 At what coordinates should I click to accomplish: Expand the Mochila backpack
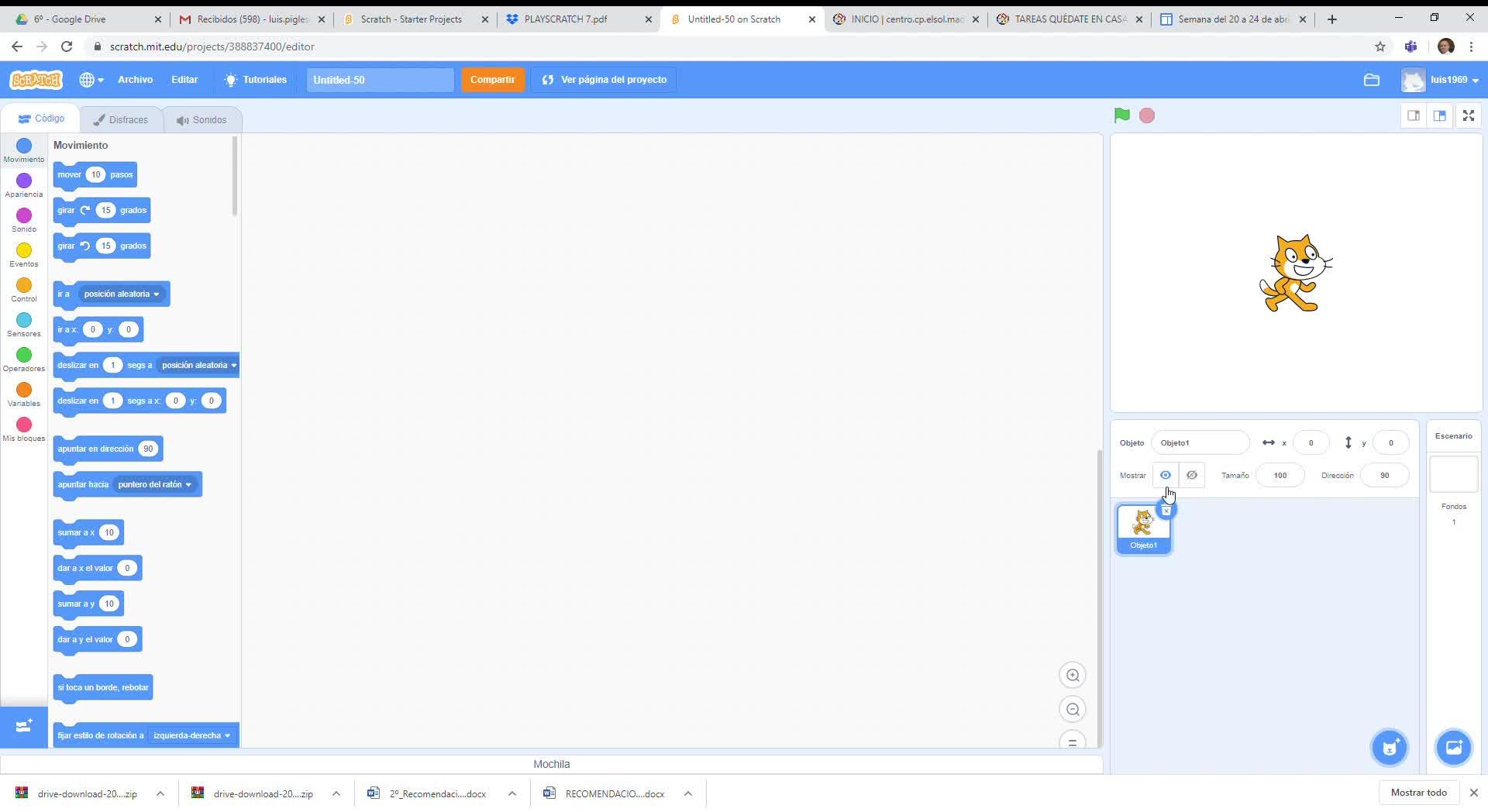coord(551,764)
